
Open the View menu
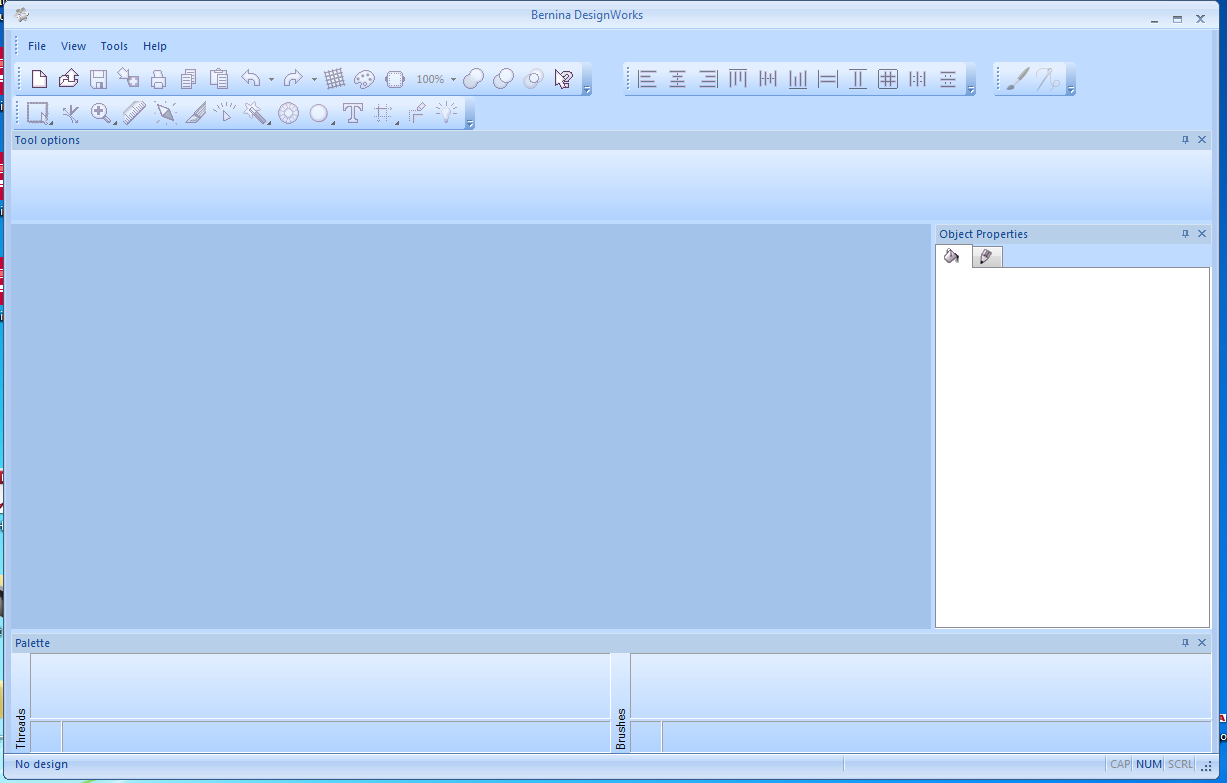[x=73, y=46]
